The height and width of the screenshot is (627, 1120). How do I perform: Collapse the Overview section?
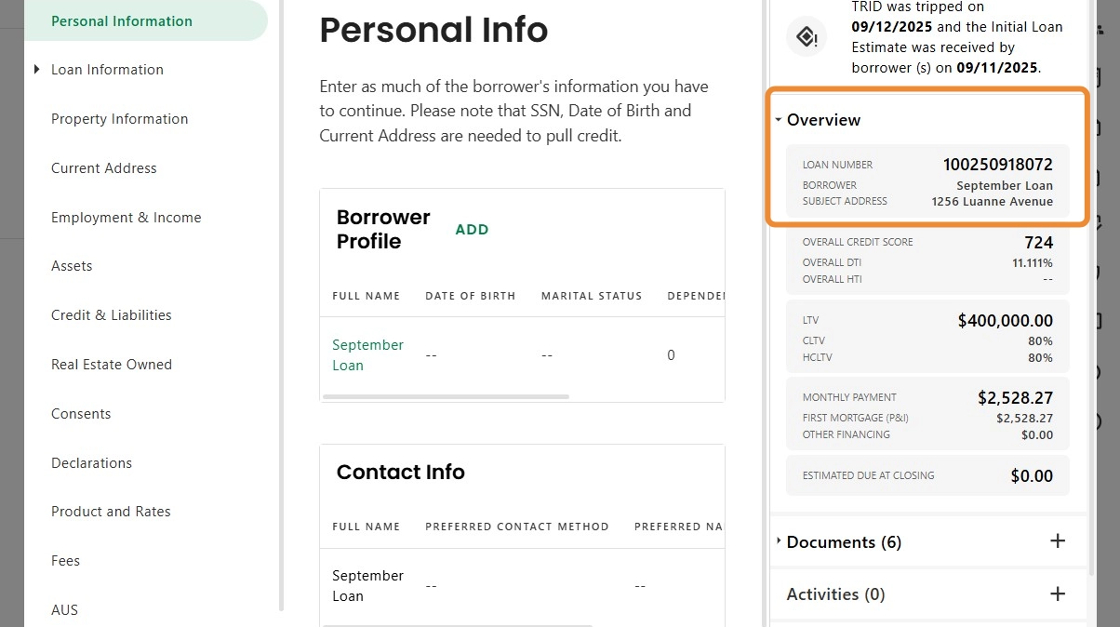coord(779,120)
